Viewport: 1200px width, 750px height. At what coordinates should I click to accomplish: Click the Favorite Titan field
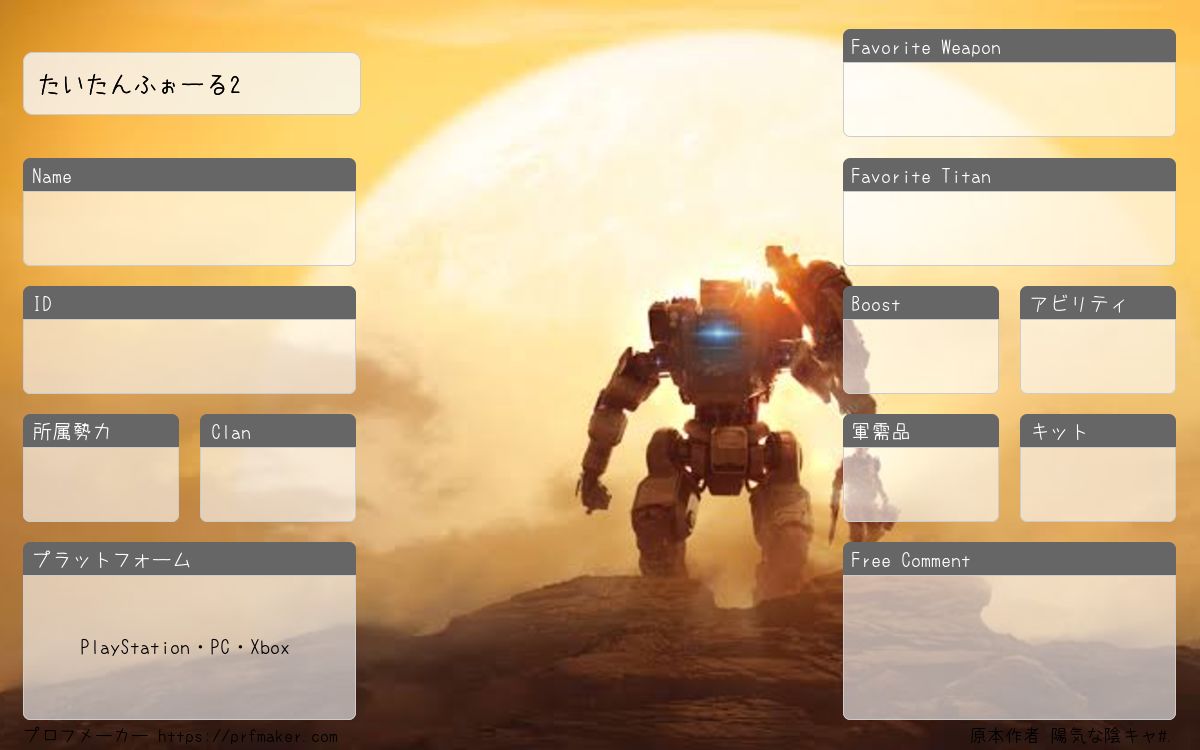pos(1009,228)
